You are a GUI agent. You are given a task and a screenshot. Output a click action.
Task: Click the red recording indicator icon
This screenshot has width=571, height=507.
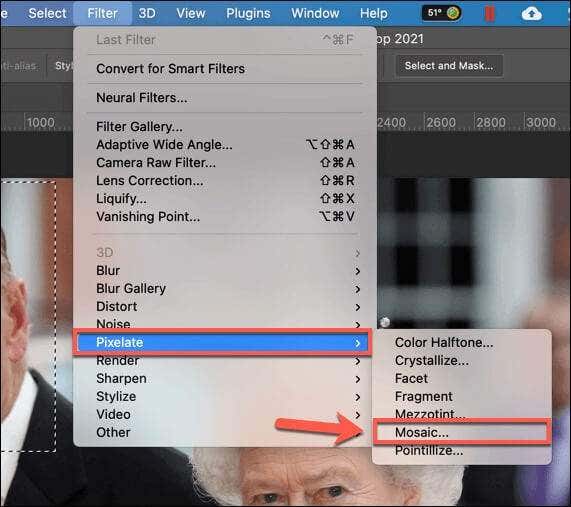coord(490,14)
